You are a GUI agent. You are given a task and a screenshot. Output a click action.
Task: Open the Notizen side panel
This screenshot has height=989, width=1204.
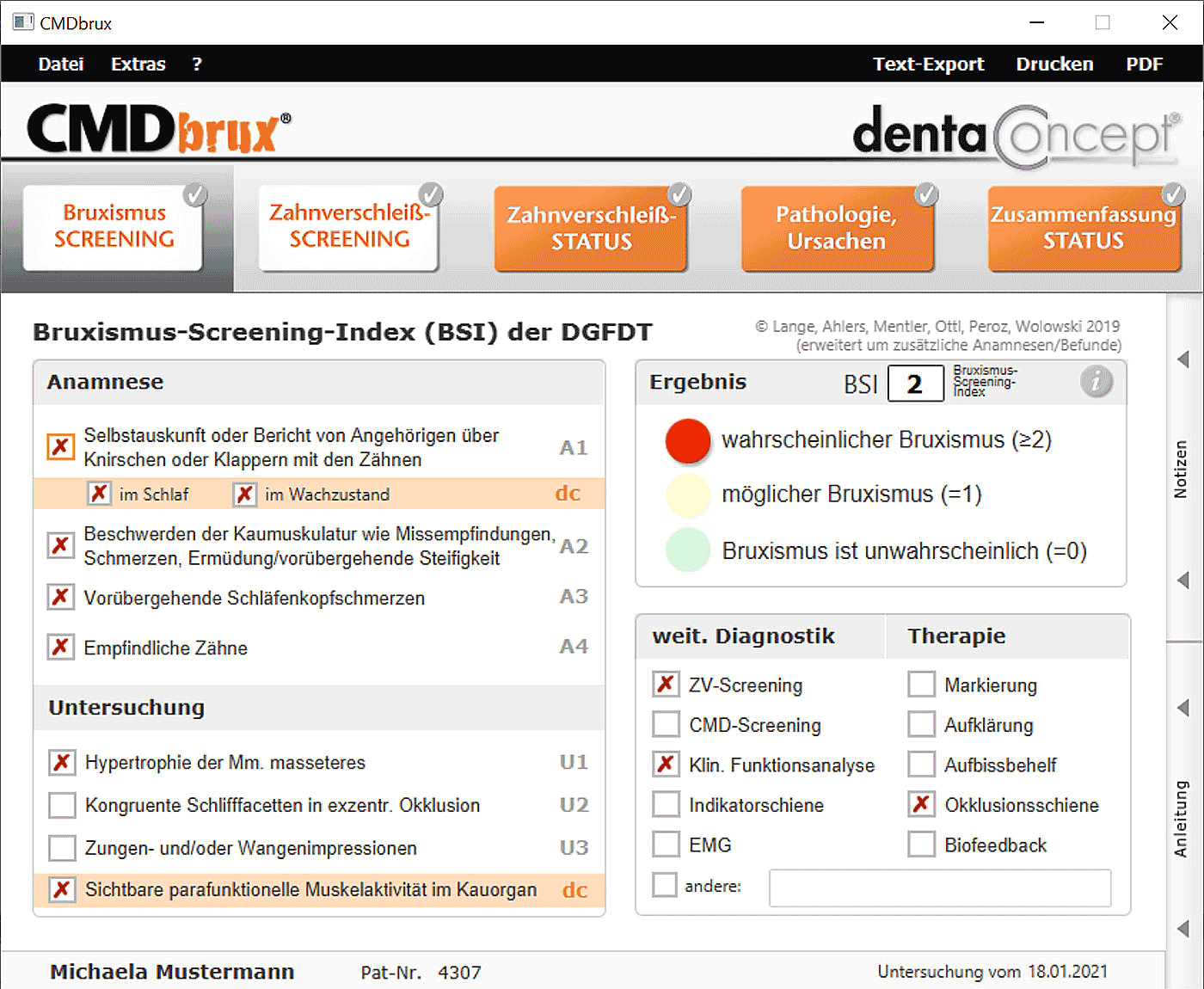tap(1181, 470)
